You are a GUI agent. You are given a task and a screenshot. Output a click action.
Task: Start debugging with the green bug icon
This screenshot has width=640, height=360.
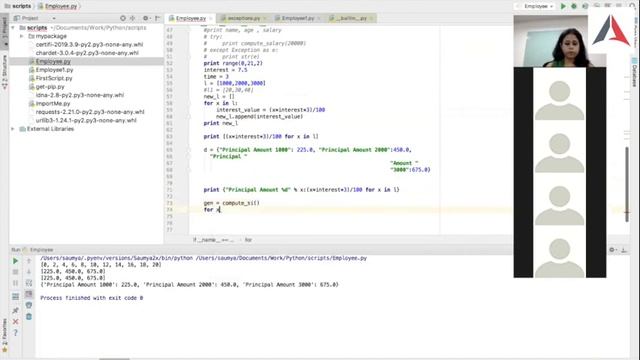574,6
